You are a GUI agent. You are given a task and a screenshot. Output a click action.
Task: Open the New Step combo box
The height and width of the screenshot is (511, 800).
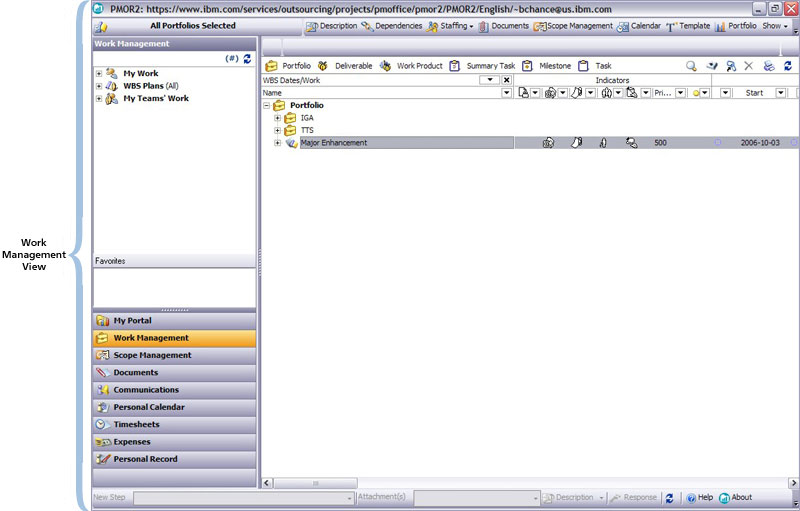[243, 498]
